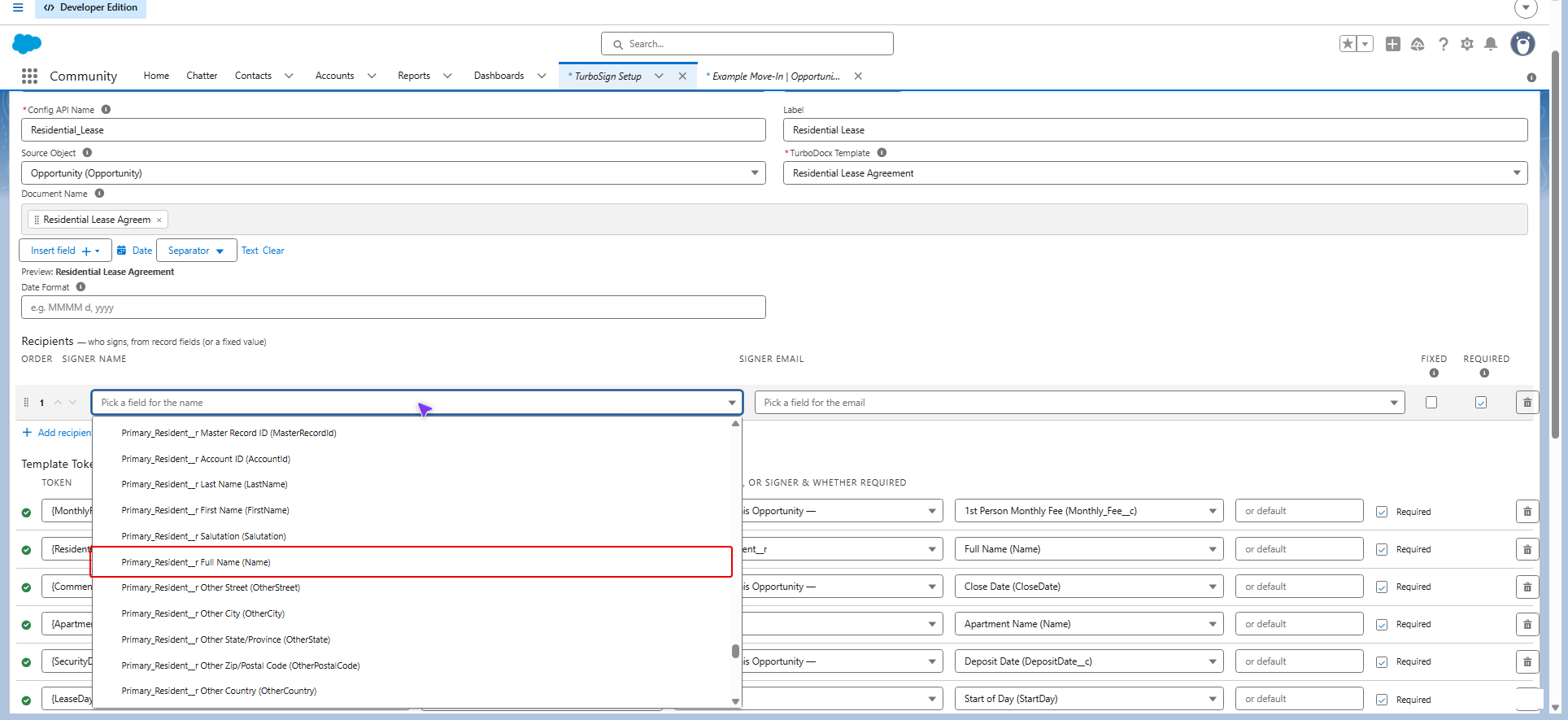Viewport: 1568px width, 720px height.
Task: Show Config API Name info tooltip
Action: [x=106, y=109]
